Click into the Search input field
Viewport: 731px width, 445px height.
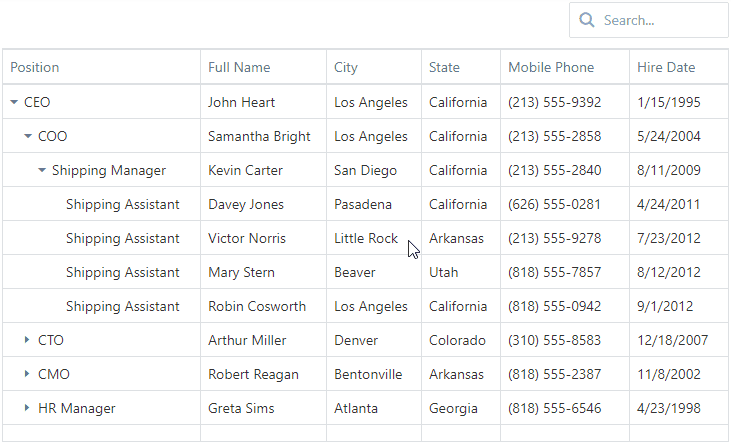pos(660,20)
